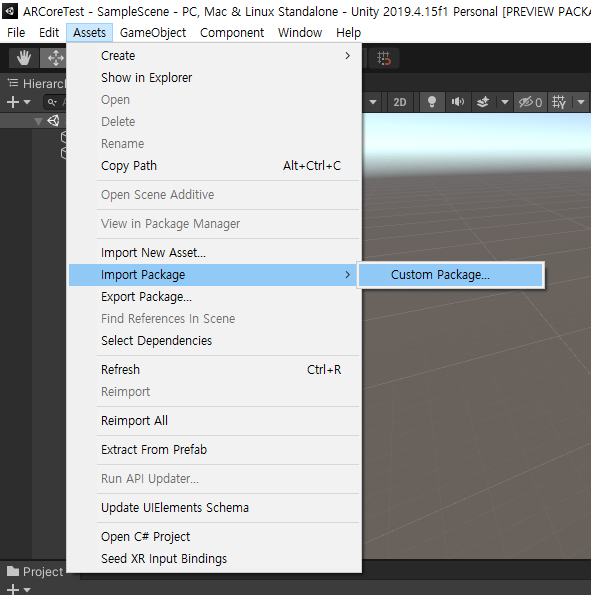The width and height of the screenshot is (591, 595).
Task: Select the Move tool
Action: [55, 58]
